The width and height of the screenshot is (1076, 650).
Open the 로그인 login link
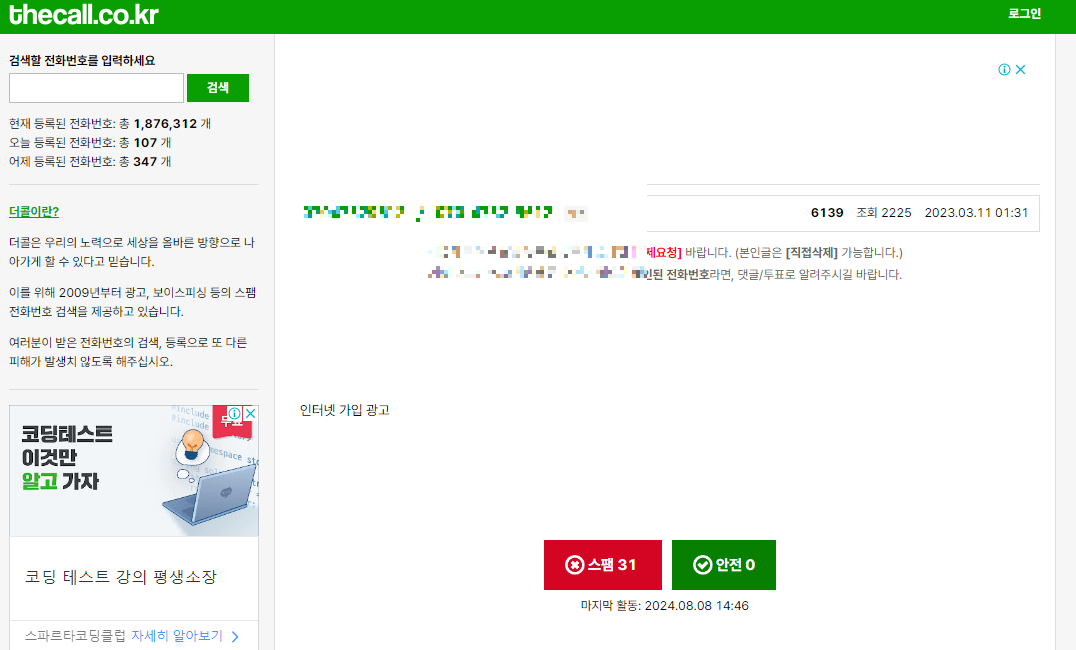[1024, 14]
